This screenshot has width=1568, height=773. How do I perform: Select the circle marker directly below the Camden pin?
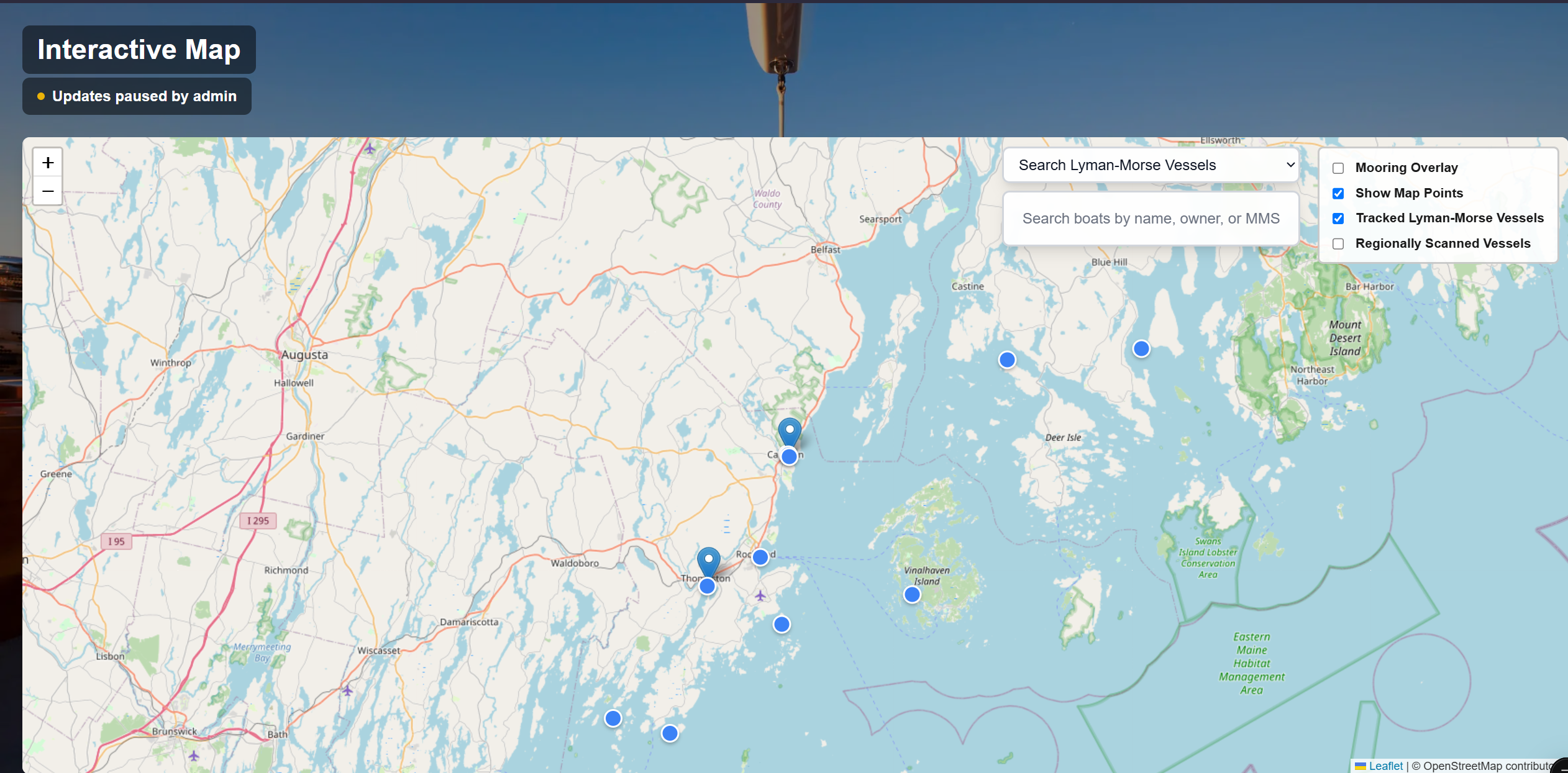point(788,457)
